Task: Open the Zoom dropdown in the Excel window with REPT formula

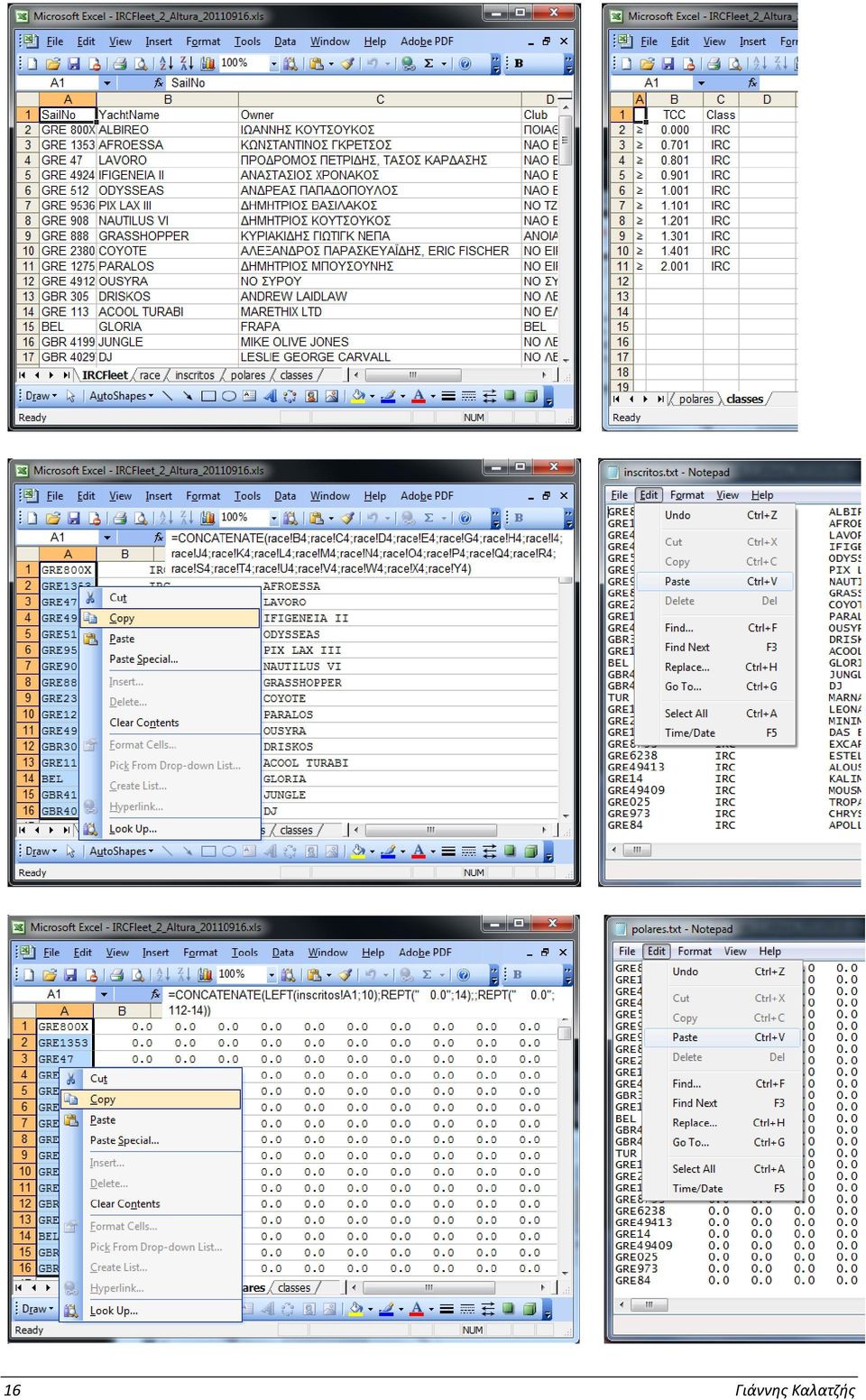Action: [x=271, y=975]
